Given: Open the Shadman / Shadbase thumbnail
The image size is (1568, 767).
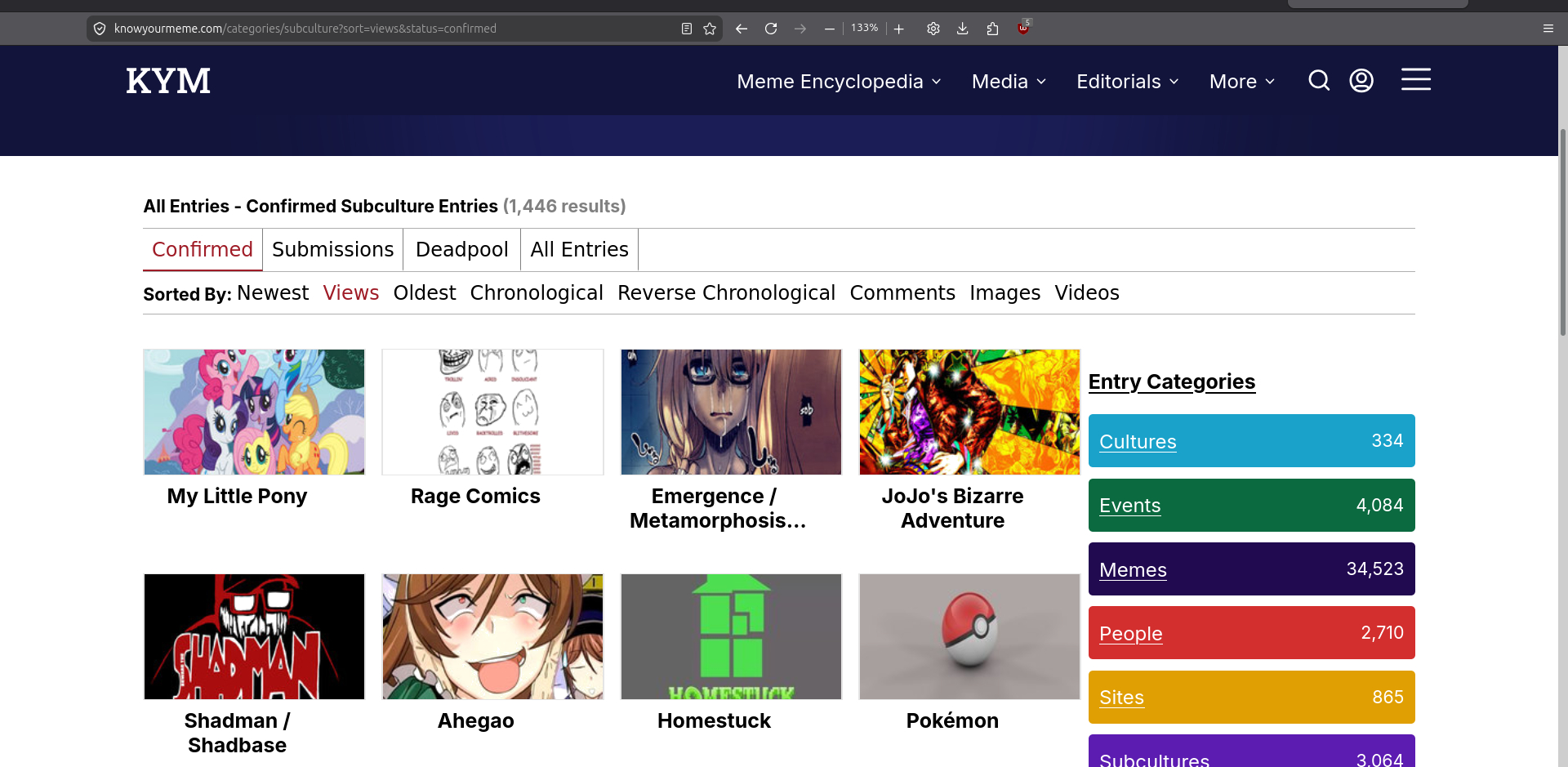Looking at the screenshot, I should (x=254, y=636).
